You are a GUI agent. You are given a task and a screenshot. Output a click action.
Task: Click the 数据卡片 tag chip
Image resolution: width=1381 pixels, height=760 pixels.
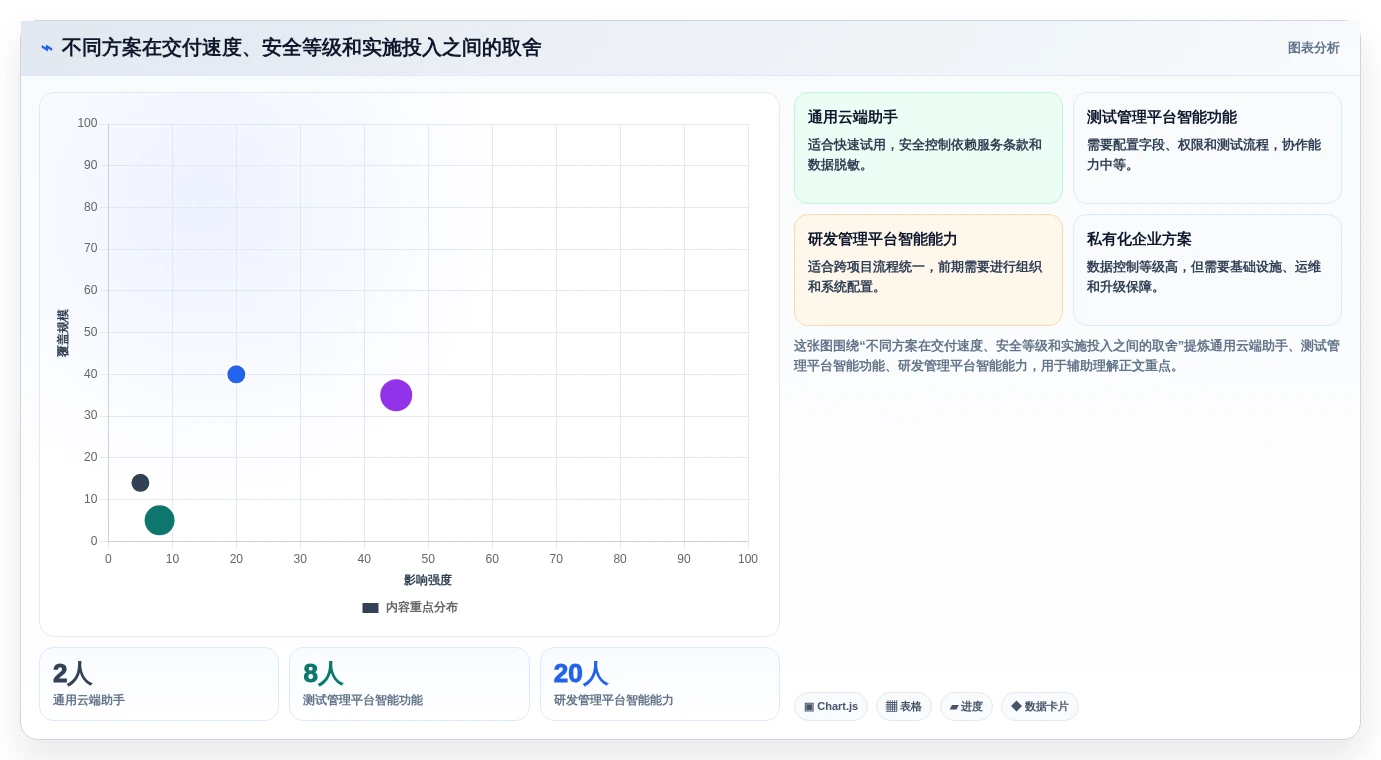pos(1040,707)
